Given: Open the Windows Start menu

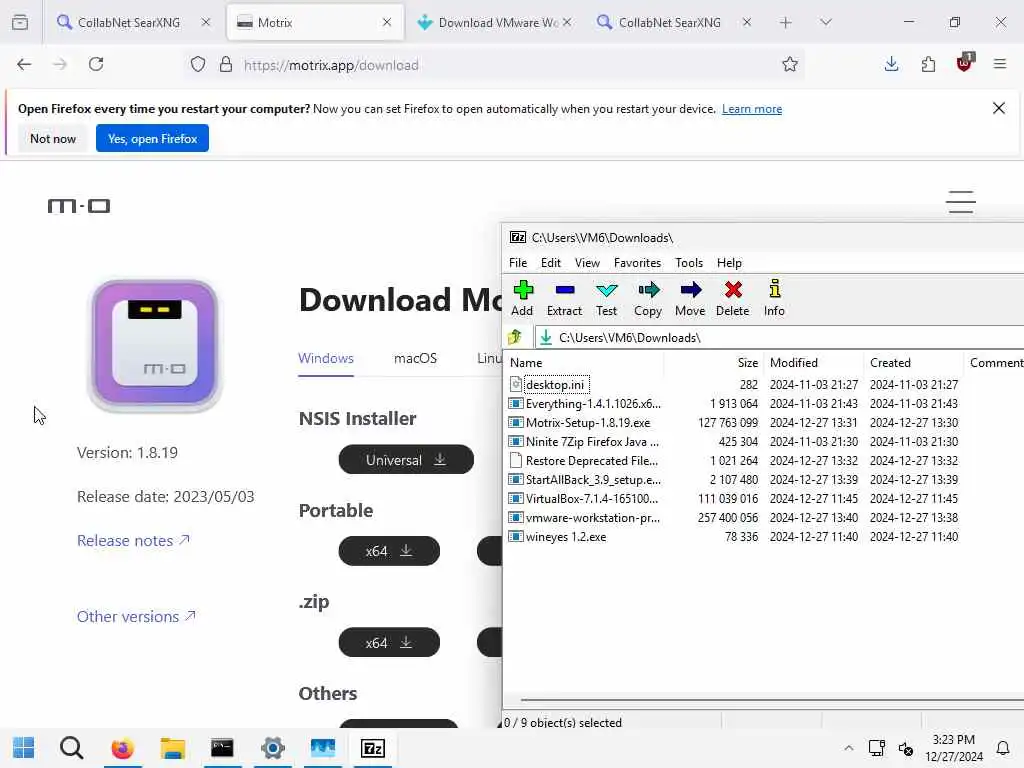Looking at the screenshot, I should coord(24,748).
